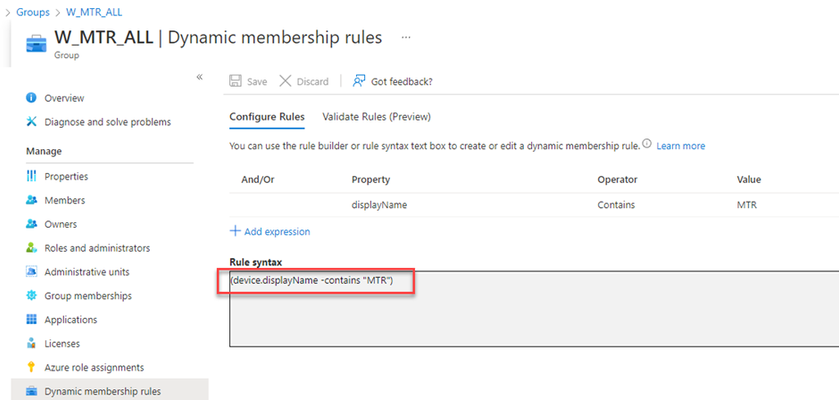Click the displayName property cell
This screenshot has height=400, width=839.
click(x=379, y=205)
